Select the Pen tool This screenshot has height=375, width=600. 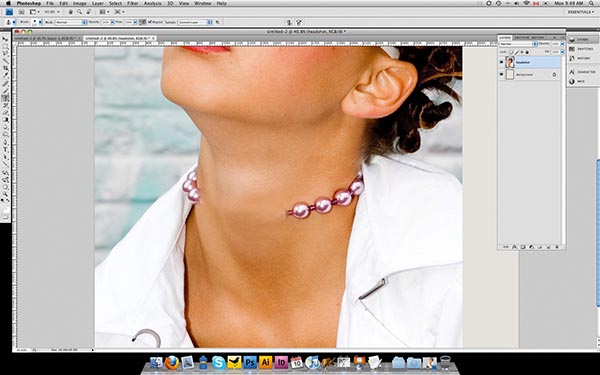point(5,142)
